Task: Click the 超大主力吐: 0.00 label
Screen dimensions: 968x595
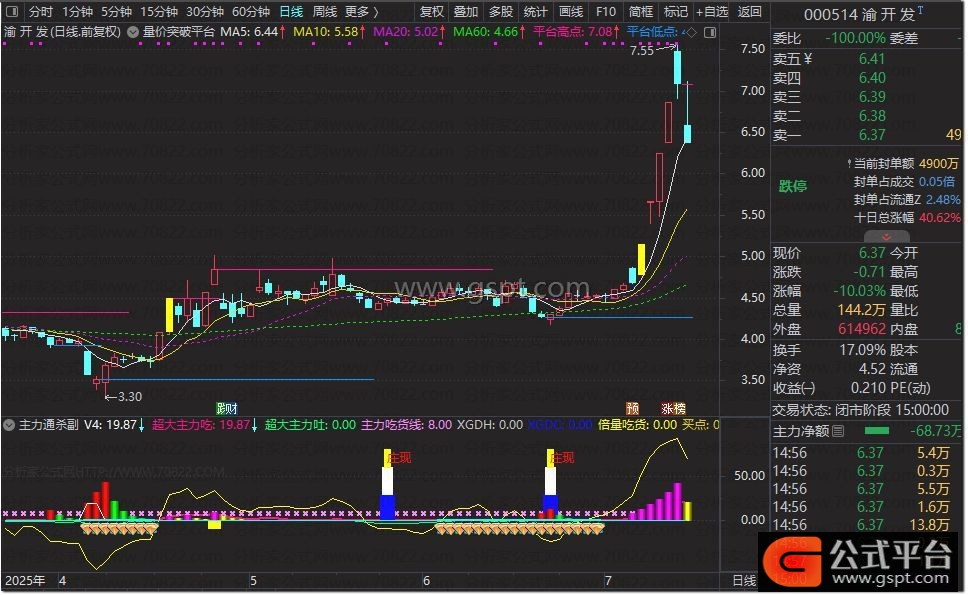Action: 311,425
